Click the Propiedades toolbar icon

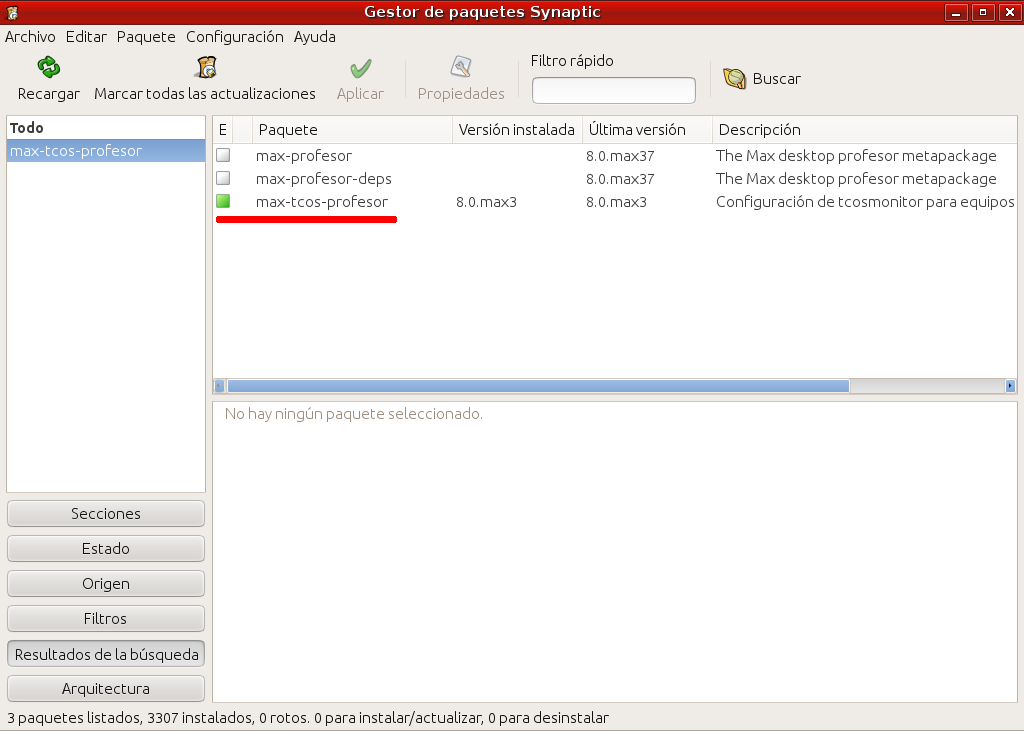[461, 68]
